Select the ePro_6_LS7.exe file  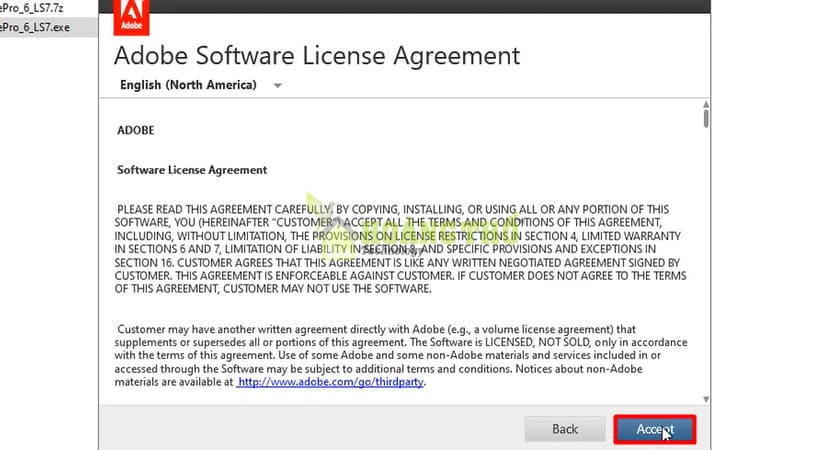point(36,27)
